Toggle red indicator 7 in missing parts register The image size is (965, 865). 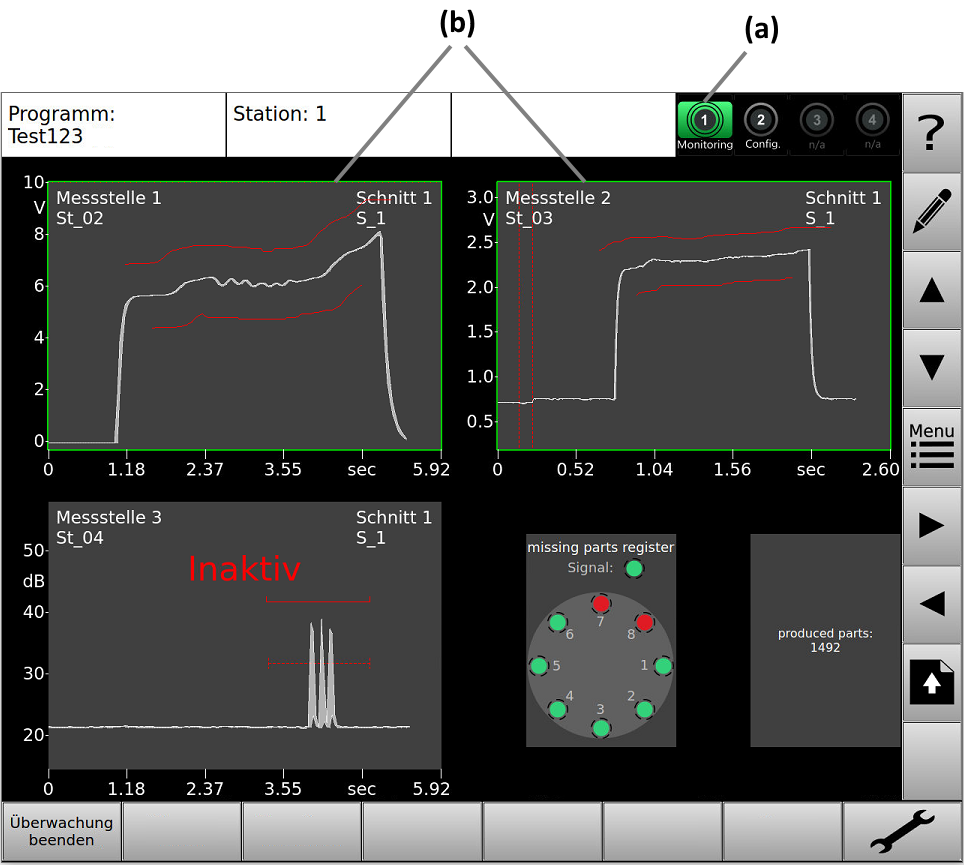tap(600, 604)
